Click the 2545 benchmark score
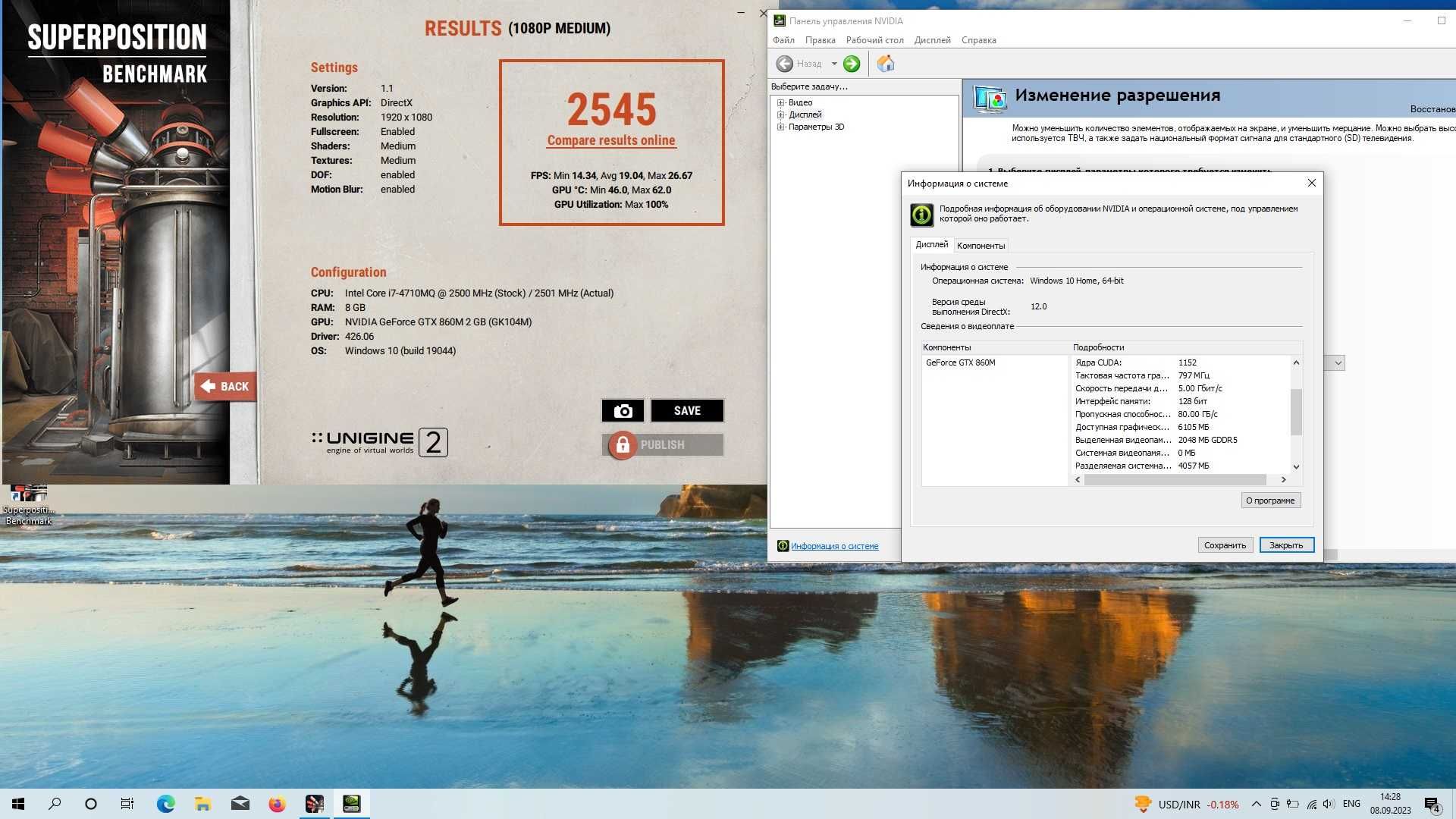This screenshot has width=1456, height=819. point(611,110)
